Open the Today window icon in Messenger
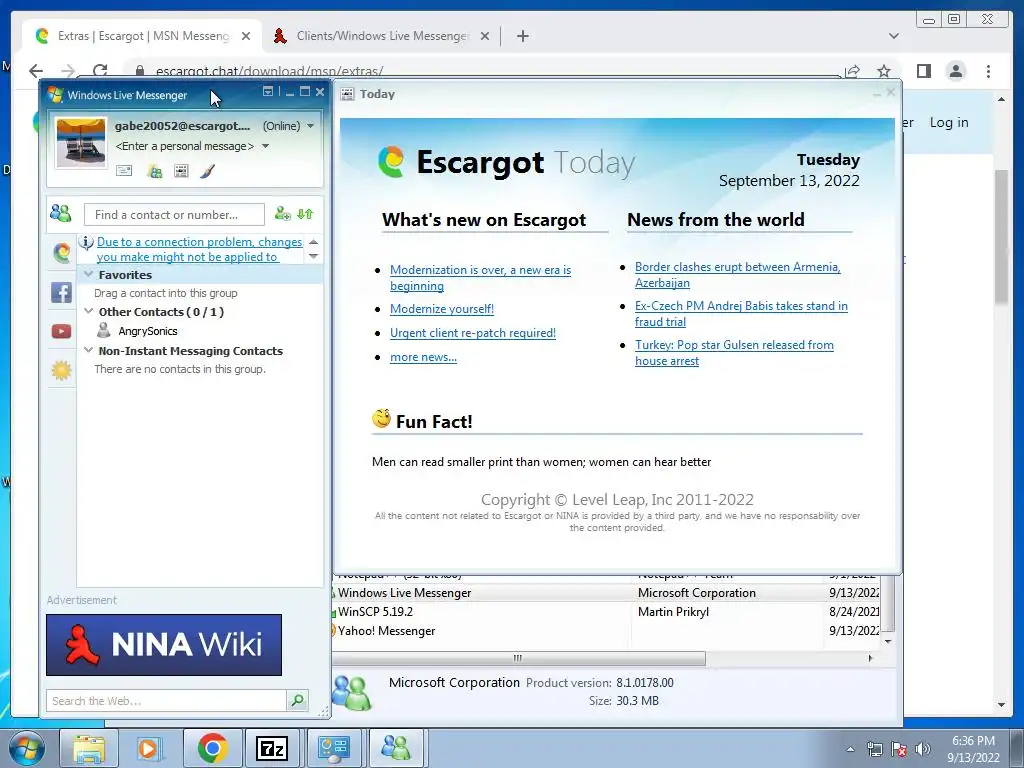1024x768 pixels. pyautogui.click(x=182, y=171)
